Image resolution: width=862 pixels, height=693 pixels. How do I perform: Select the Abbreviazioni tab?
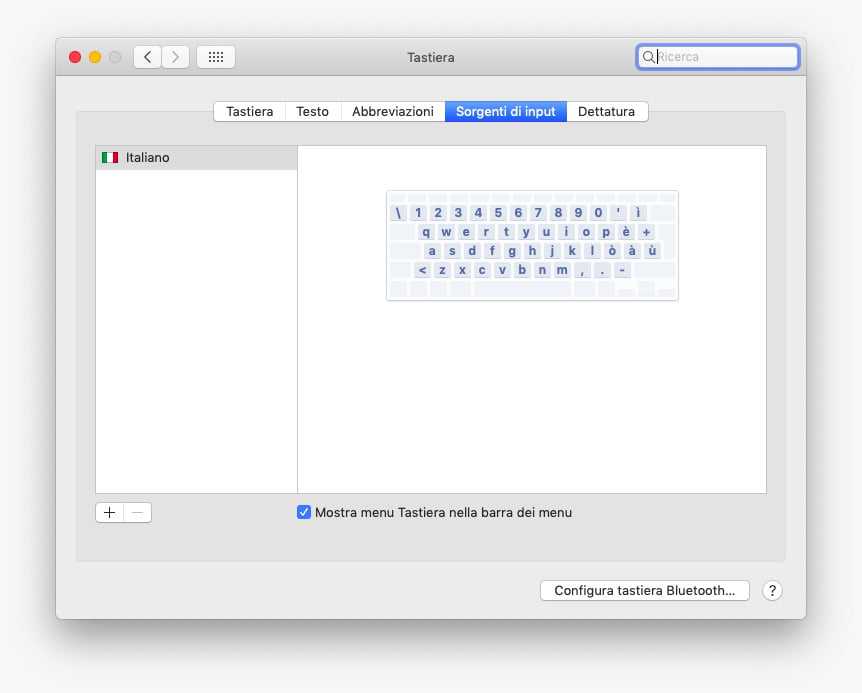point(393,112)
